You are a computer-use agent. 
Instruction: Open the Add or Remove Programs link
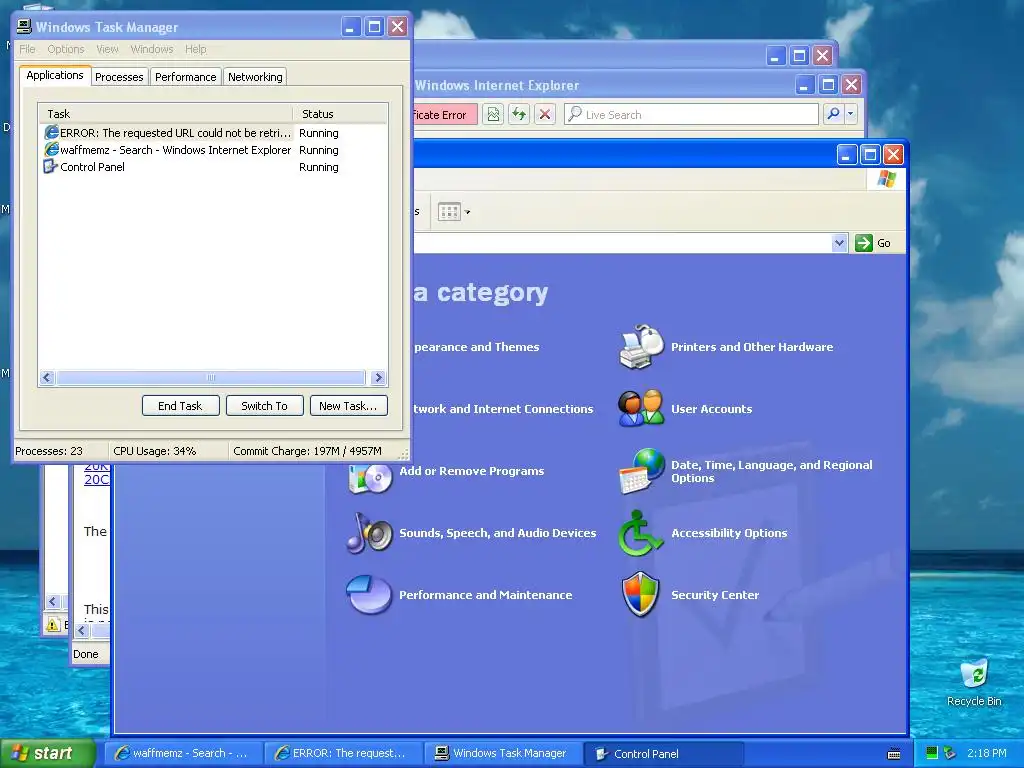[x=472, y=471]
